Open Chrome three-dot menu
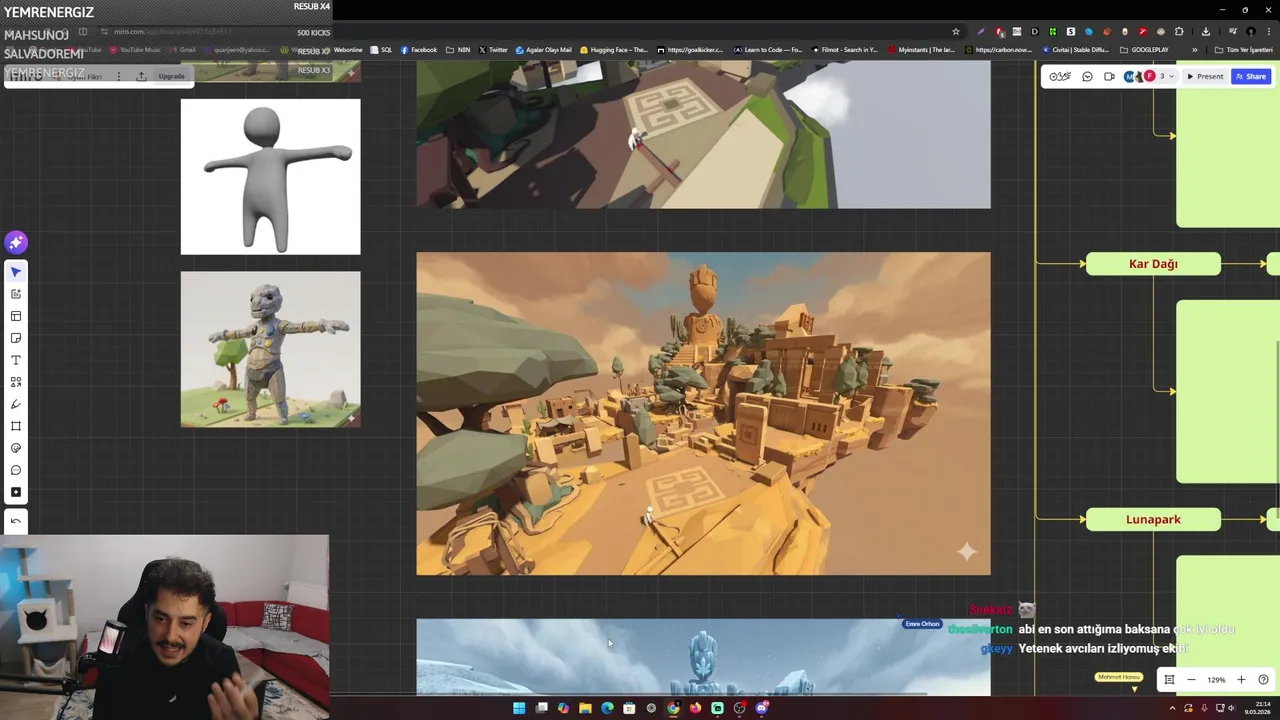Screen dimensions: 1280x720 click(x=1268, y=31)
